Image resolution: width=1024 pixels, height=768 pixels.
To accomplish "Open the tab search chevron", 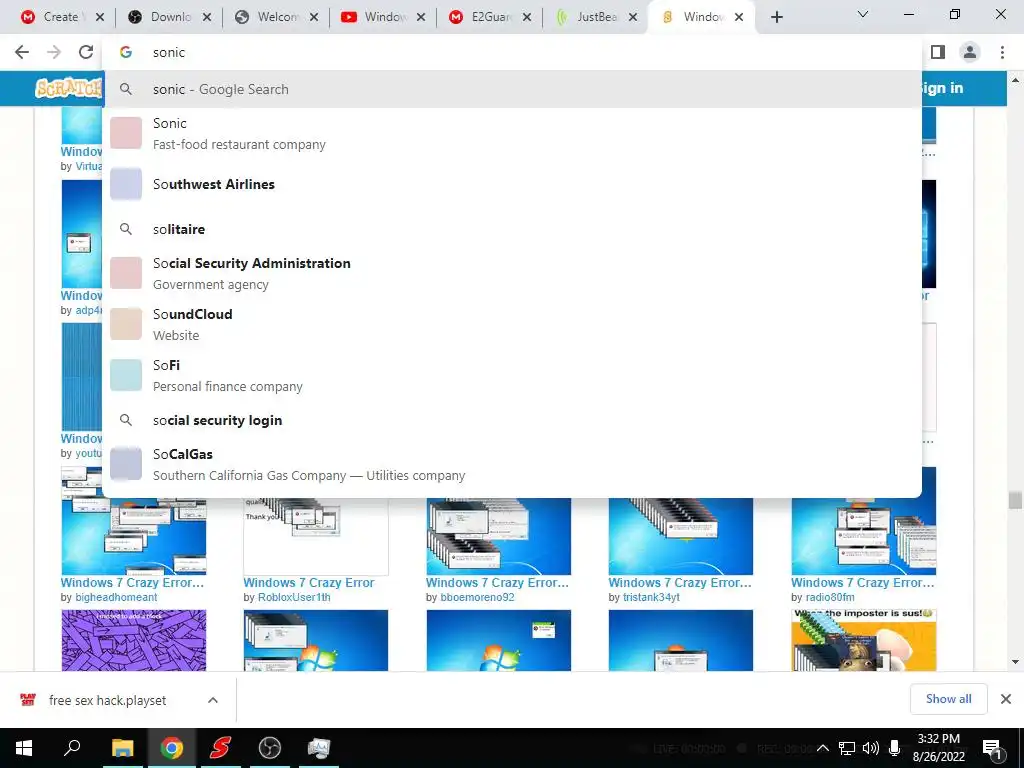I will click(x=863, y=14).
